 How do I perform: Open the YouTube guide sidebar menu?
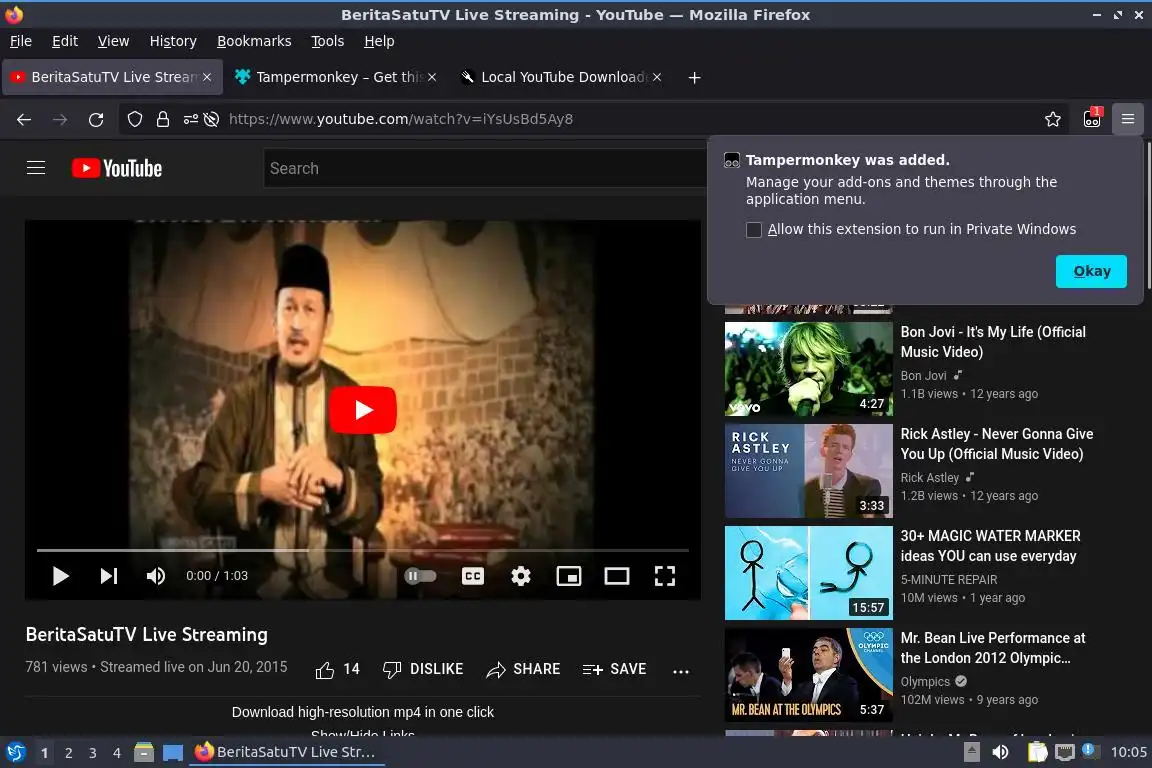tap(36, 168)
